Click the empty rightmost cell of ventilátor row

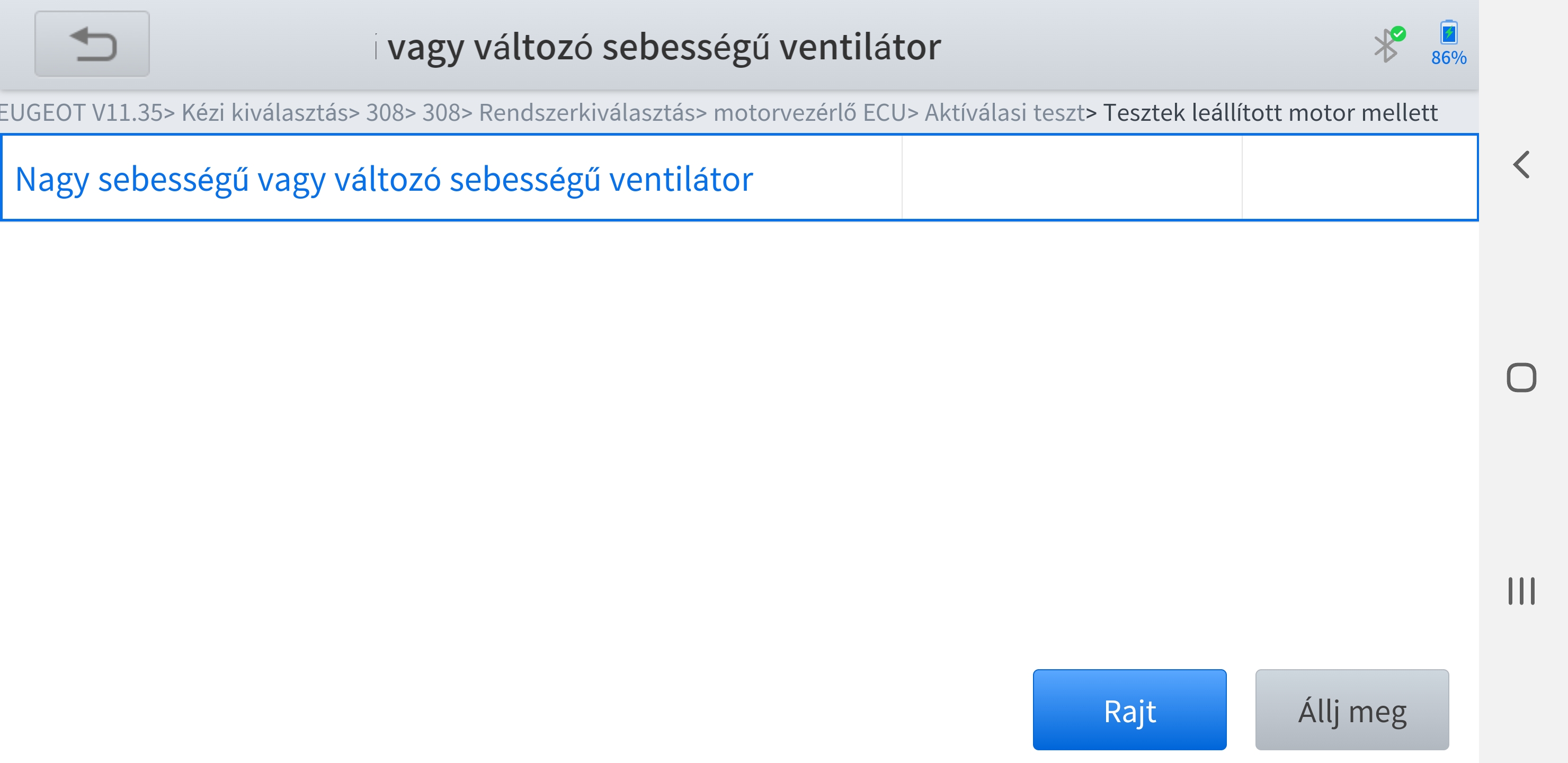1359,177
